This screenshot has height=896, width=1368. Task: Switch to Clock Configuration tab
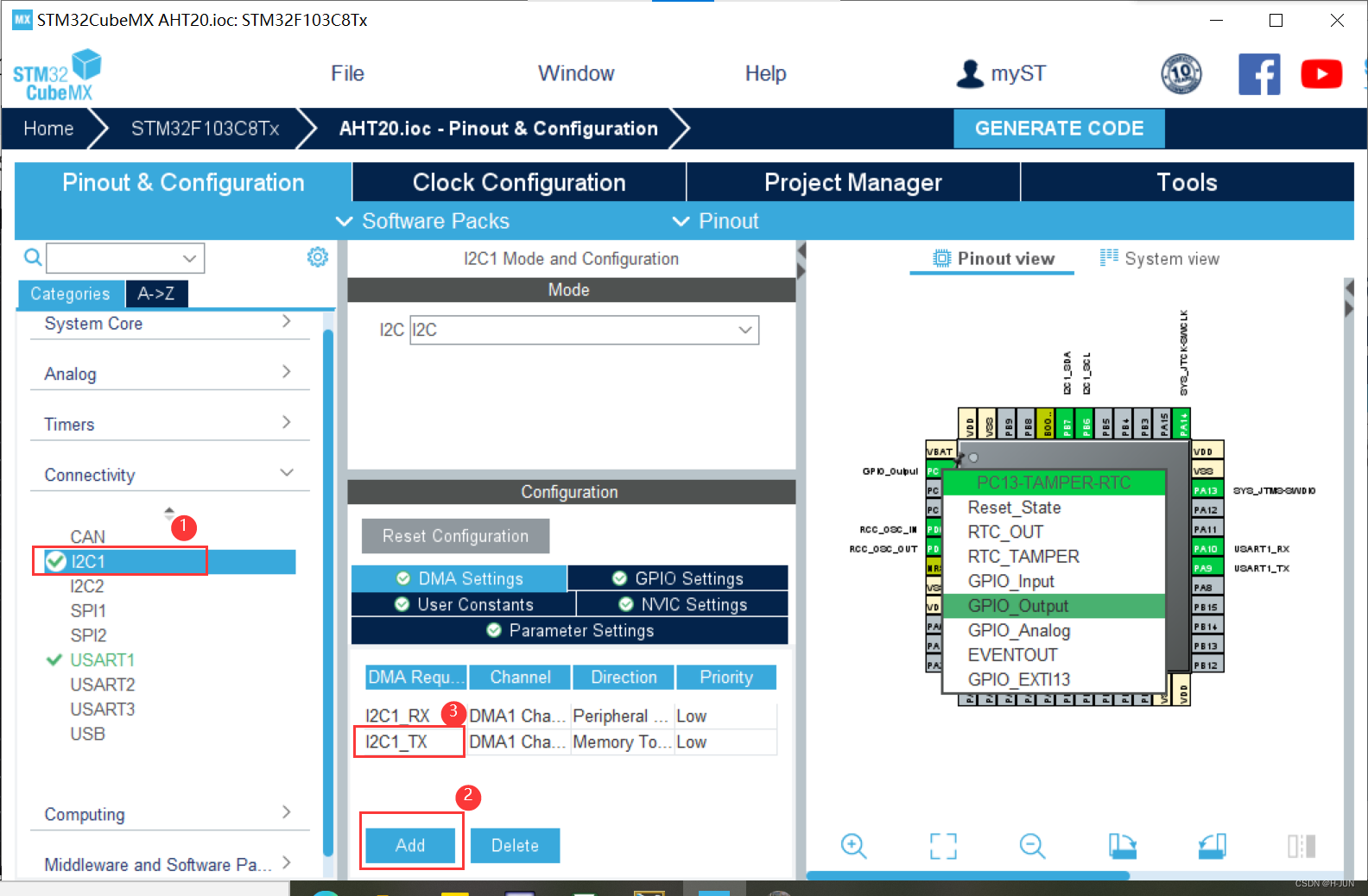click(x=519, y=182)
